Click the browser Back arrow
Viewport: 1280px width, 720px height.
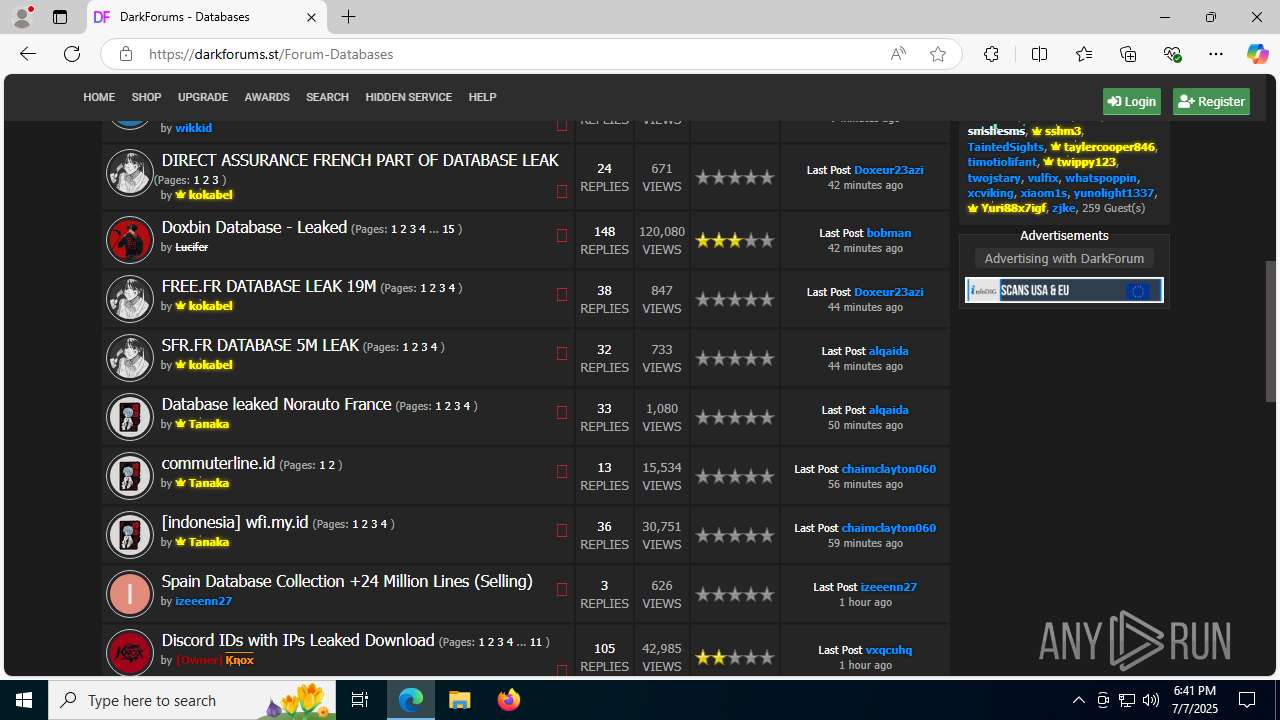coord(28,54)
